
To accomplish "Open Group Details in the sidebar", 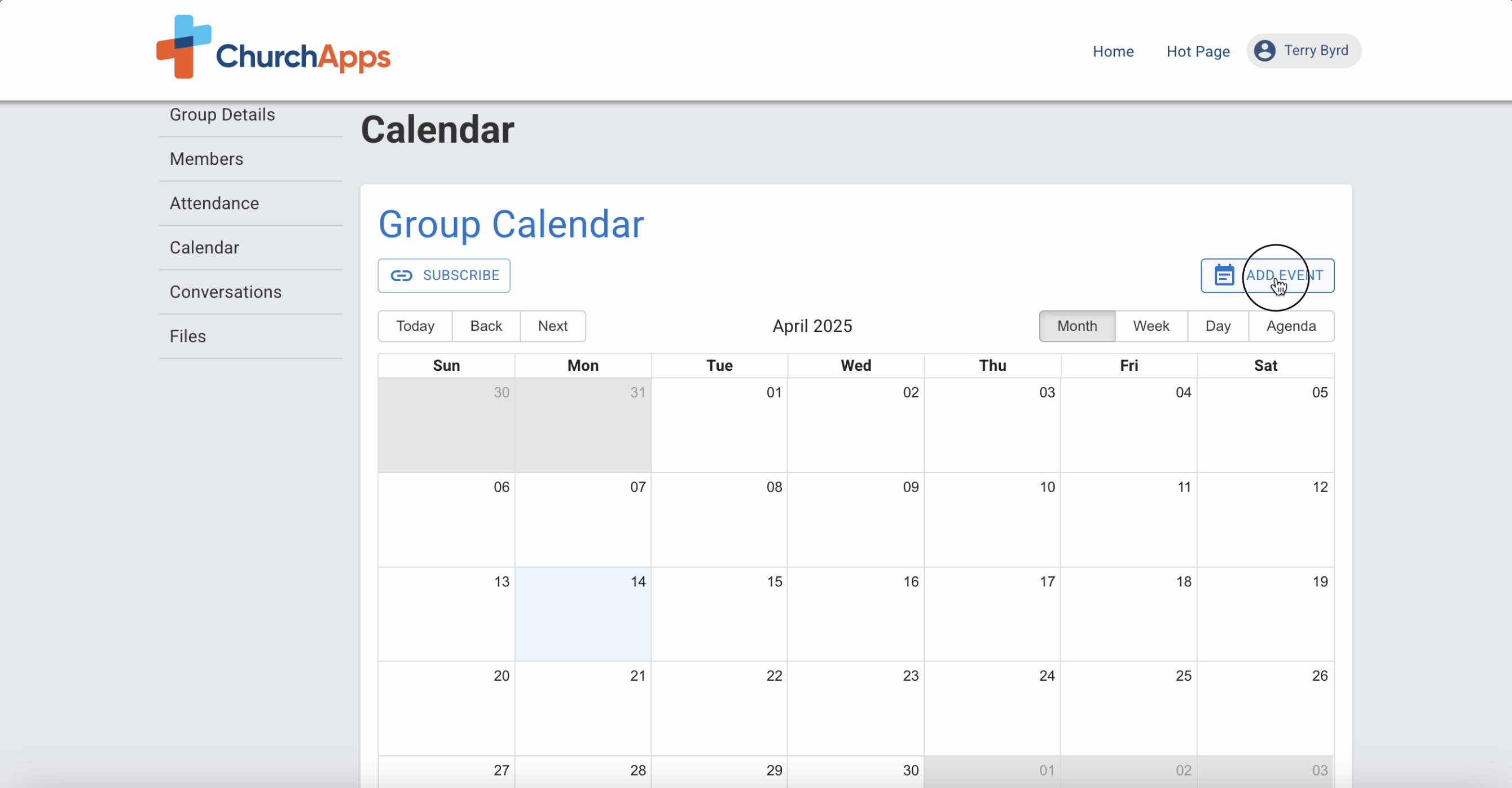I will click(222, 115).
